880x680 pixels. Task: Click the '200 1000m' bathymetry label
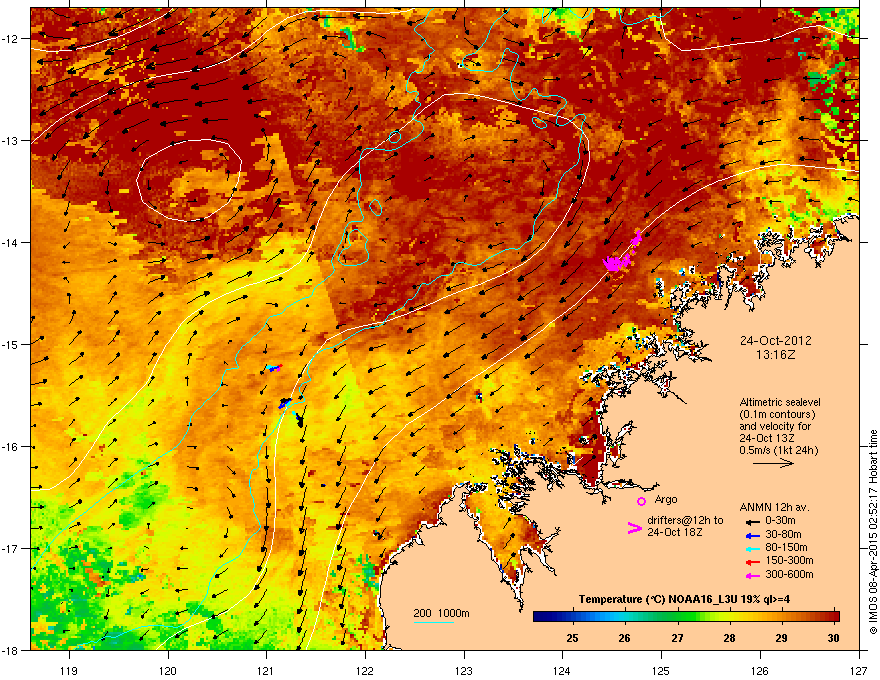click(x=441, y=613)
